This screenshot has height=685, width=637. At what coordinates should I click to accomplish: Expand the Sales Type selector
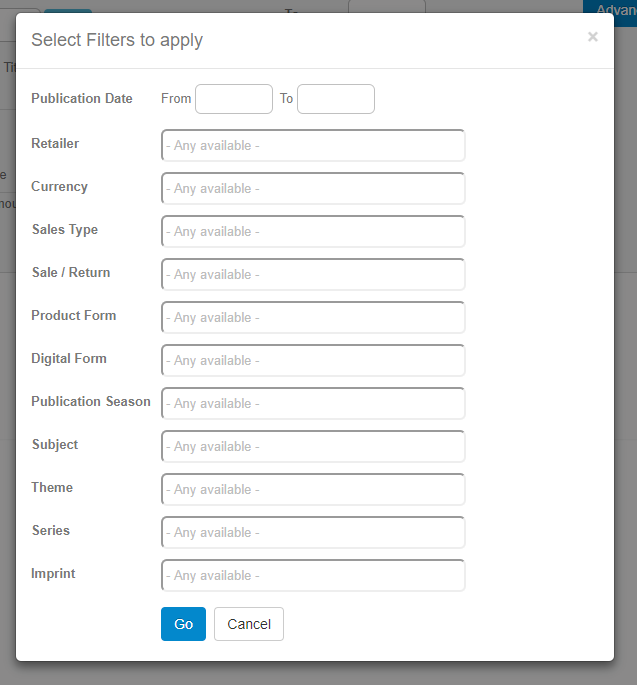tap(313, 231)
